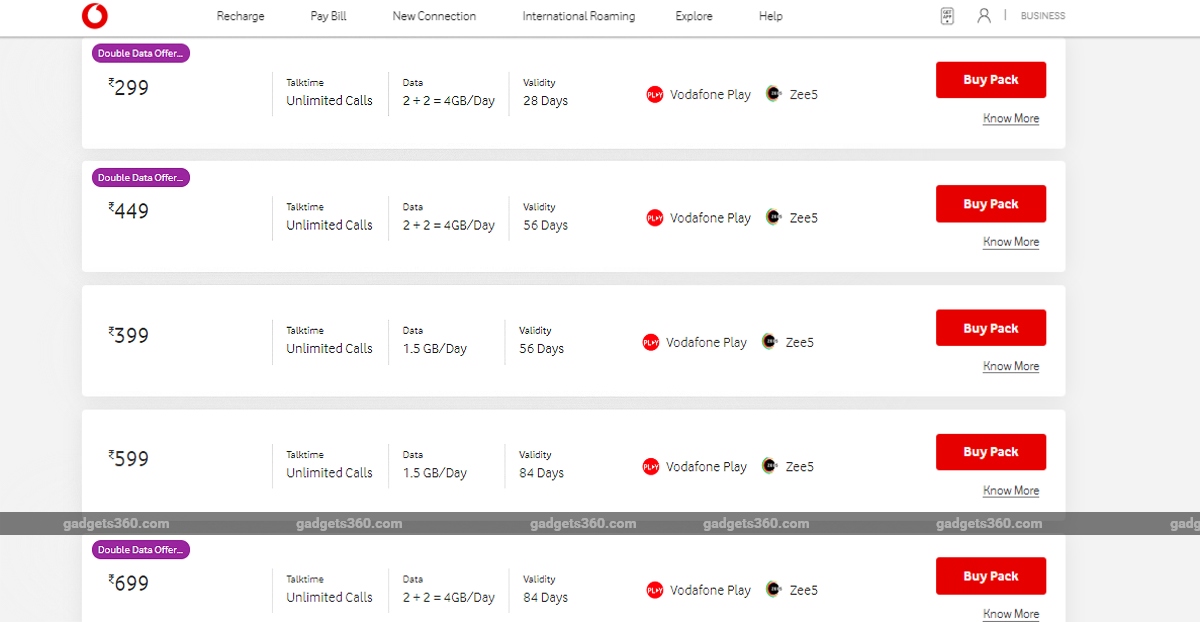Click the Double Data Offer badge on Rs 699 plan
1200x622 pixels.
pyautogui.click(x=140, y=549)
